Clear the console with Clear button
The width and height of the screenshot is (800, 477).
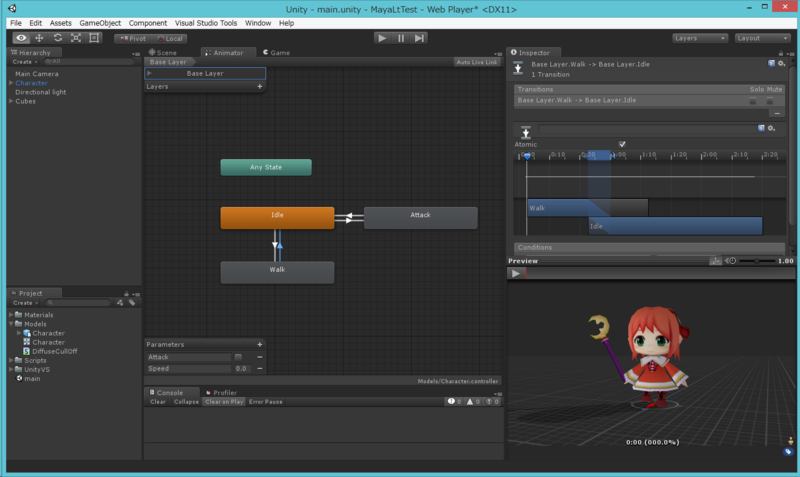(158, 402)
